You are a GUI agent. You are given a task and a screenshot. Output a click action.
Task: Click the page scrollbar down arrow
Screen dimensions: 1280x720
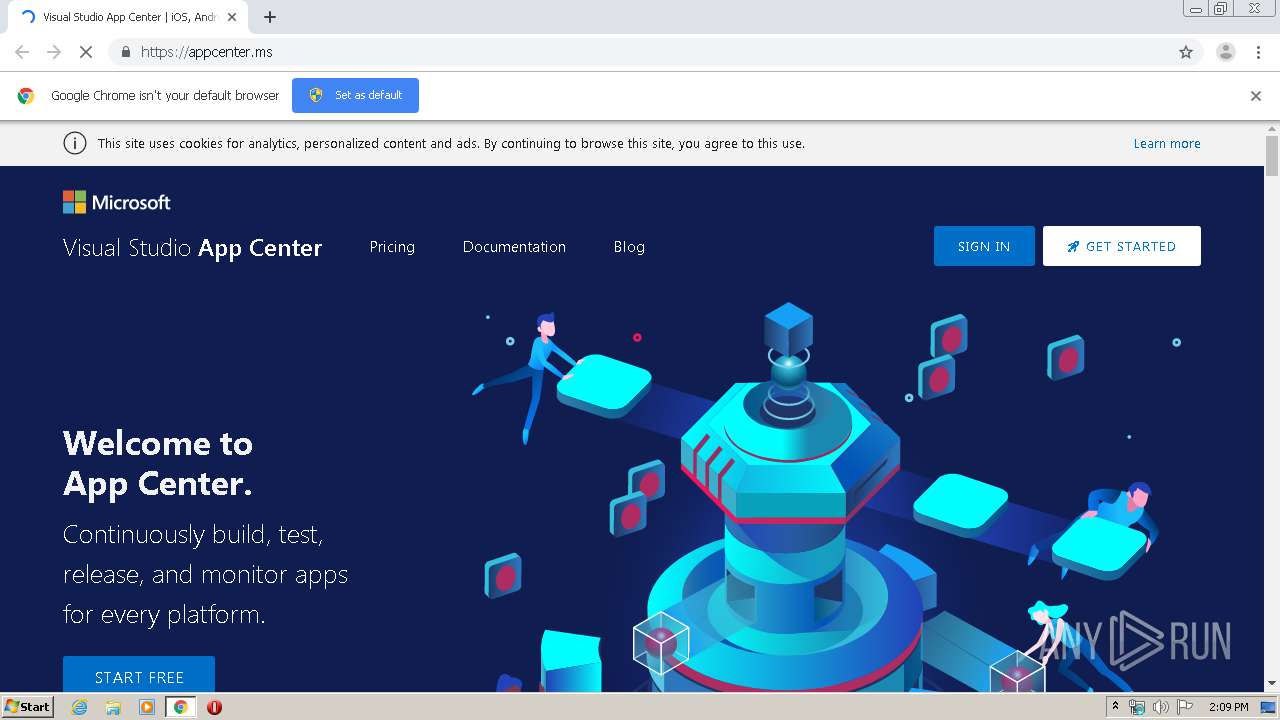tap(1272, 684)
